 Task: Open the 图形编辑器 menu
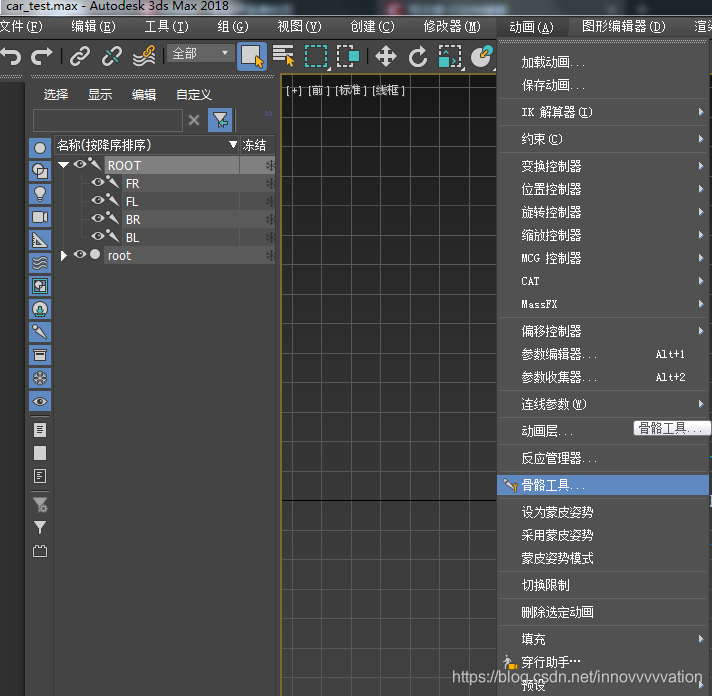click(623, 27)
